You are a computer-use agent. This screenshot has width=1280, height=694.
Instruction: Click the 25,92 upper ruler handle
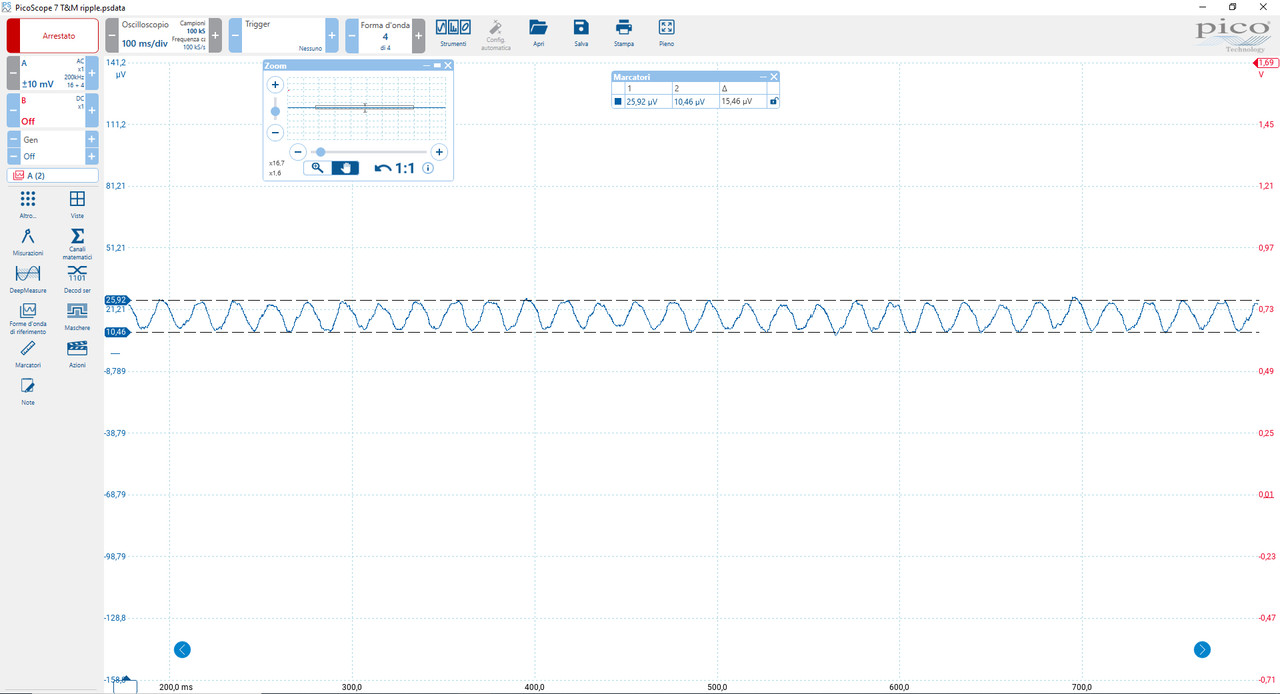click(116, 300)
